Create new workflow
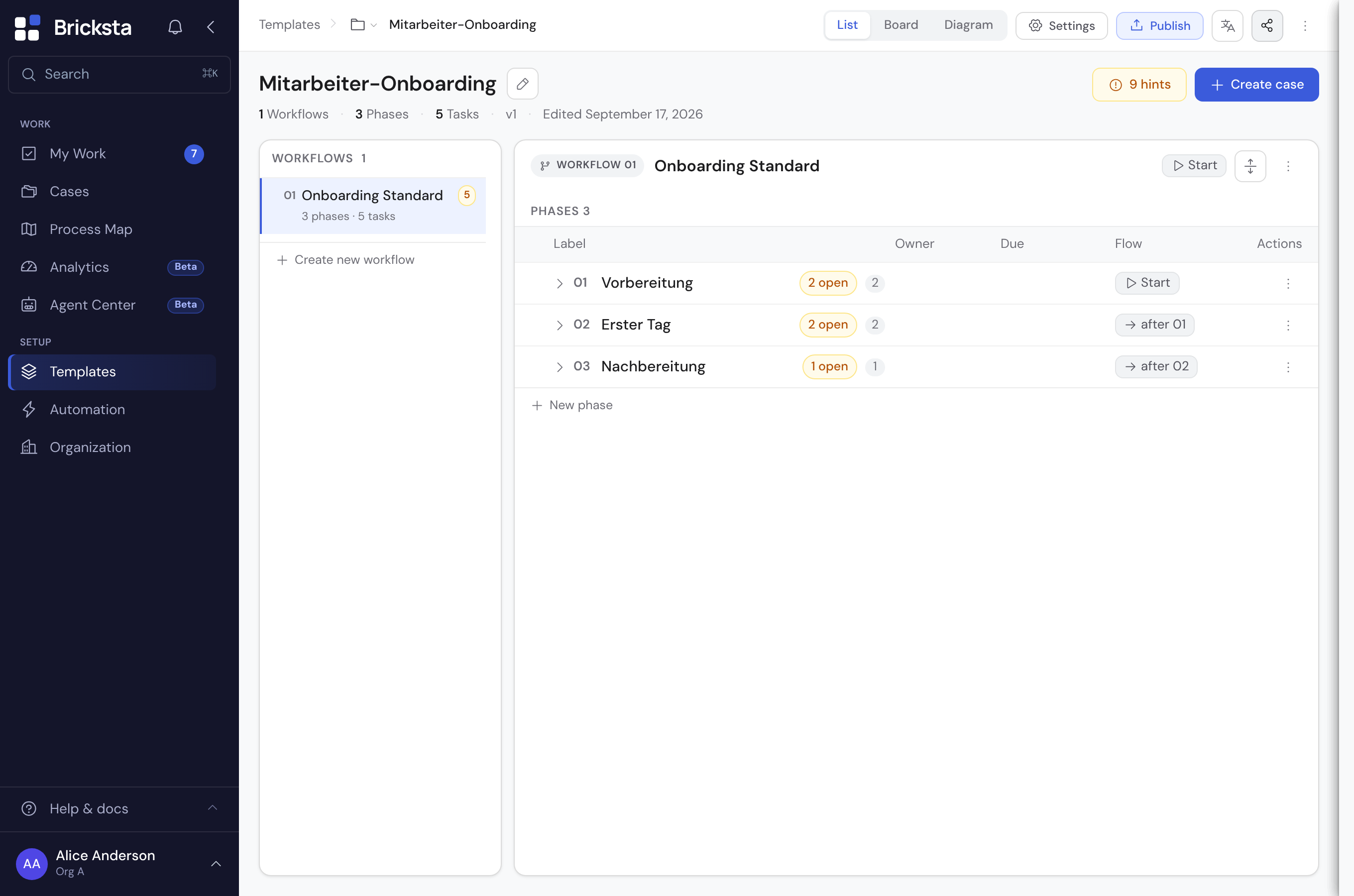Viewport: 1354px width, 896px height. click(x=345, y=259)
